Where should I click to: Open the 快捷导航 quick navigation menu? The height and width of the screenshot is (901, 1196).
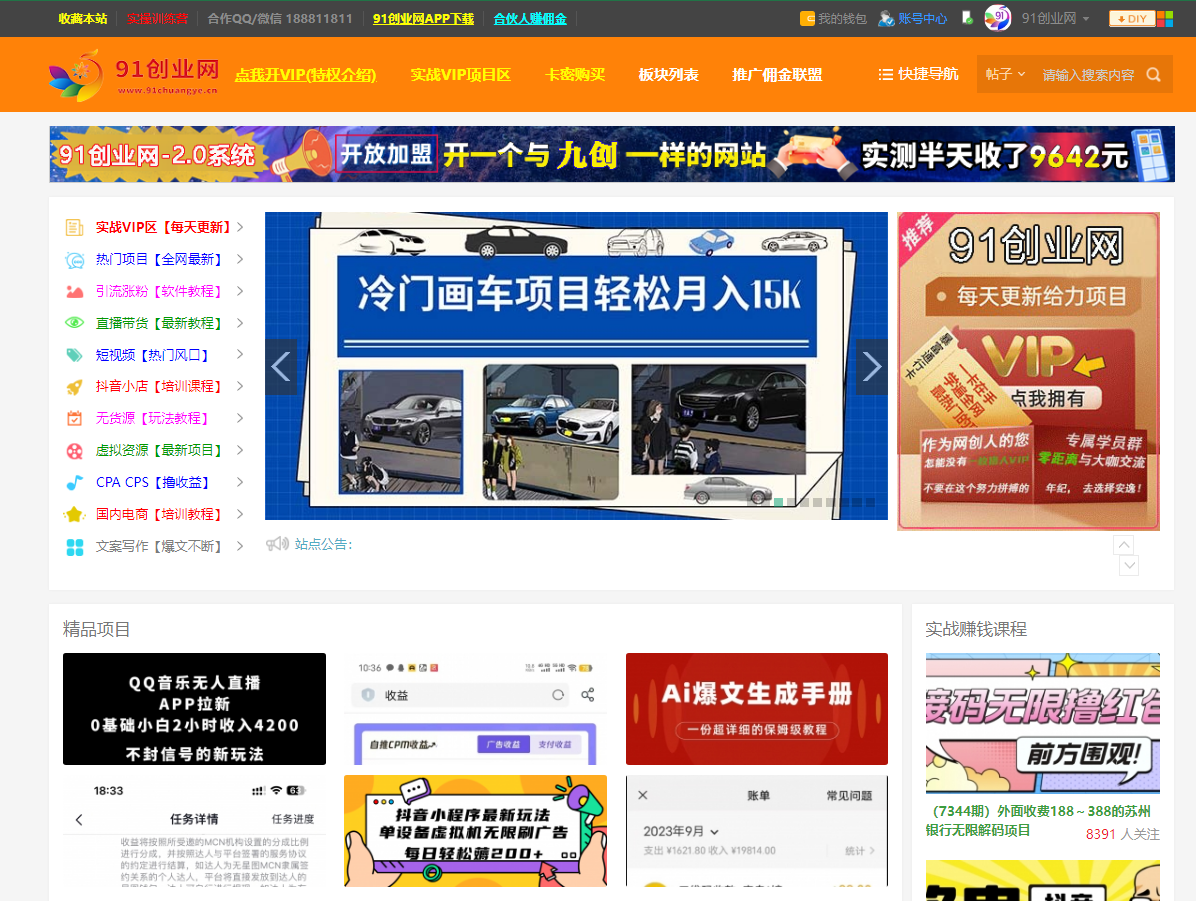(918, 74)
